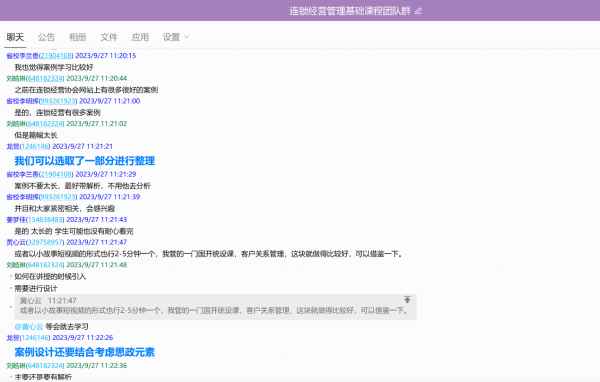The height and width of the screenshot is (382, 600).
Task: Click QQ number 1246146 in the 11:22:26 message
Action: [x=35, y=338]
